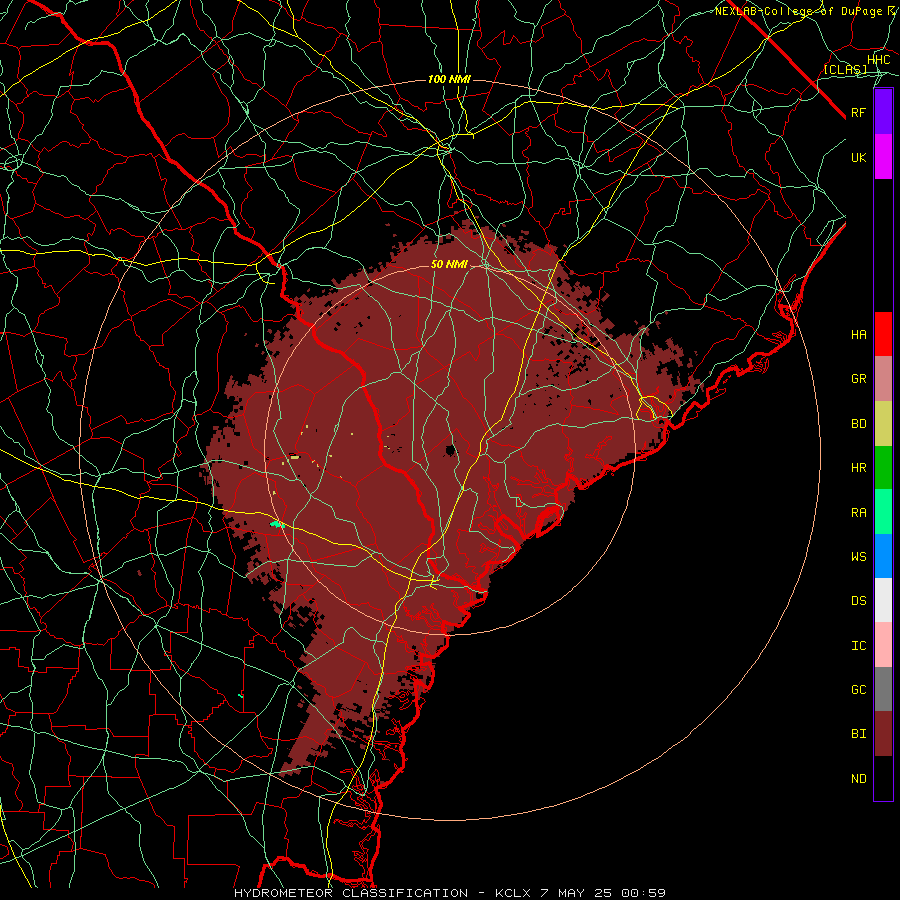This screenshot has height=900, width=900.
Task: Click the NEXLAB-College of DuPage credit text
Action: [798, 11]
